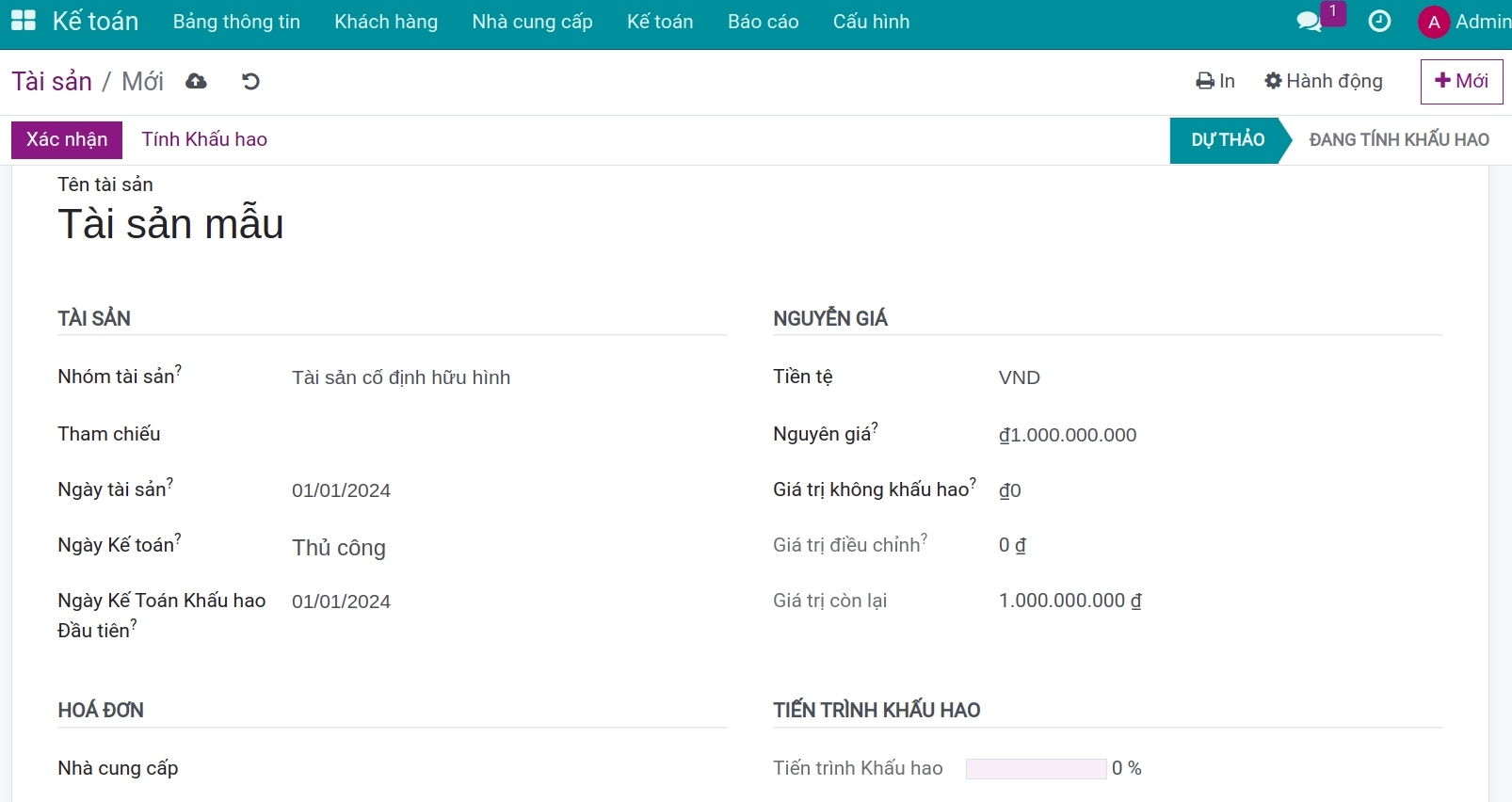
Task: Open Kế toán menu in the navbar
Action: (660, 22)
